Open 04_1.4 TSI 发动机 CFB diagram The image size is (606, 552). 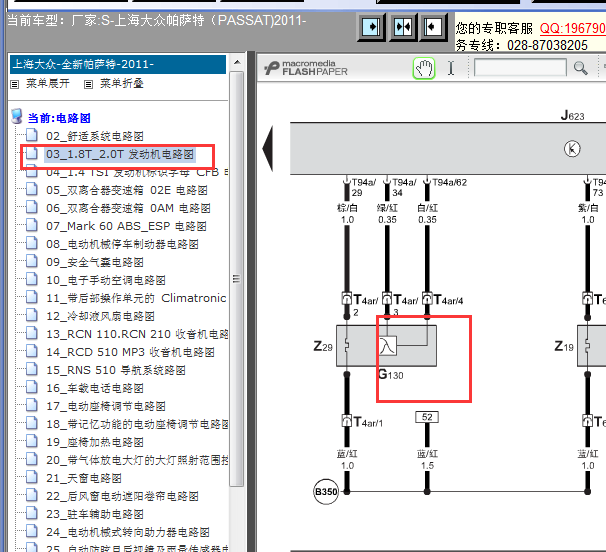tap(137, 172)
